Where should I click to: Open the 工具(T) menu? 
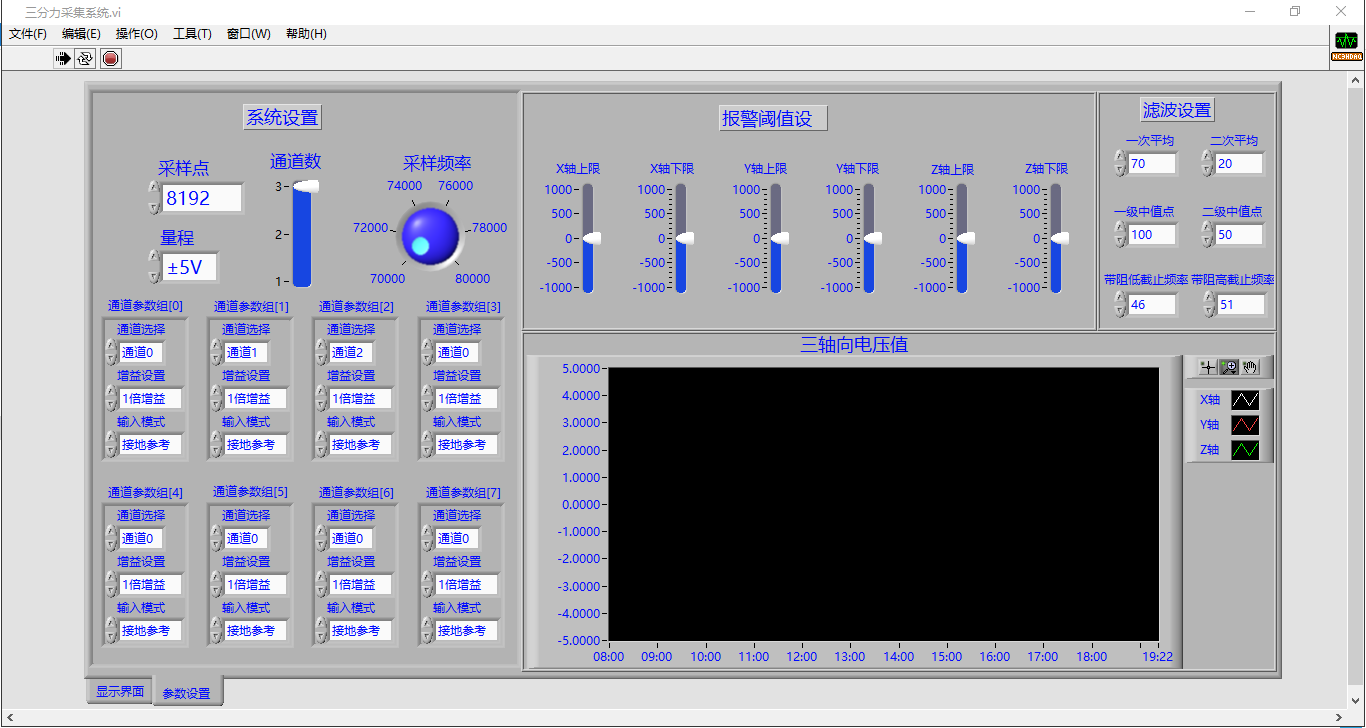coord(192,34)
